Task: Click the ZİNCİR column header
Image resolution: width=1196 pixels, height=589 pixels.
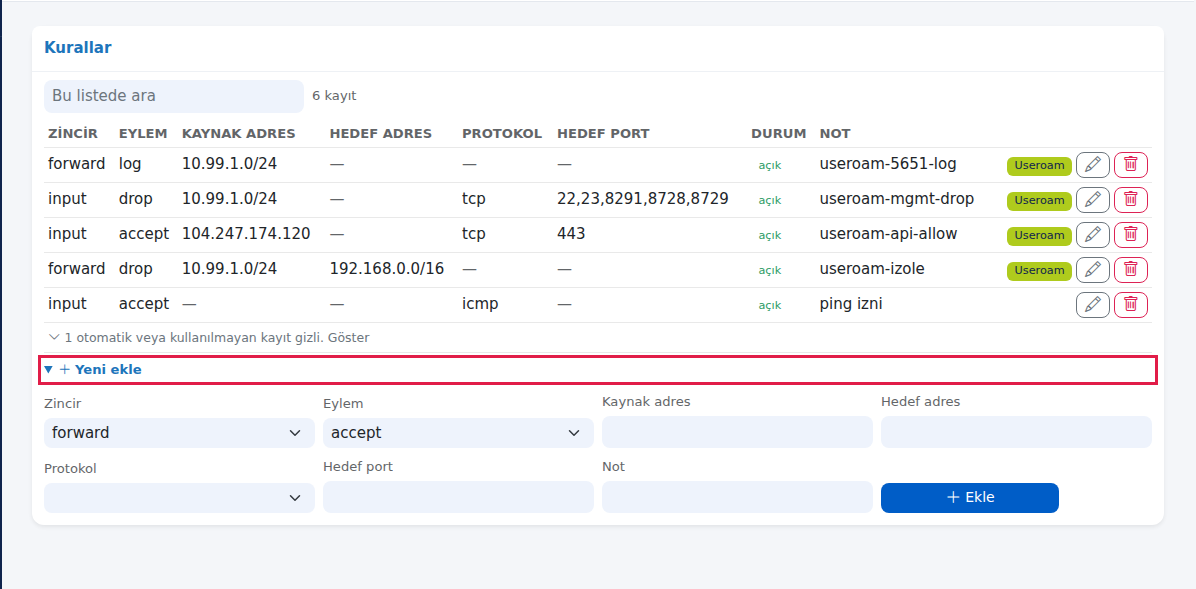Action: click(73, 134)
